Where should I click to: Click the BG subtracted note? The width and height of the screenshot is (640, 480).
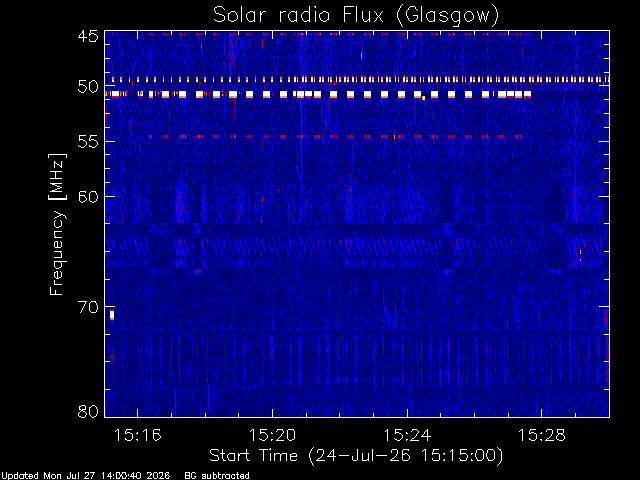tap(217, 476)
